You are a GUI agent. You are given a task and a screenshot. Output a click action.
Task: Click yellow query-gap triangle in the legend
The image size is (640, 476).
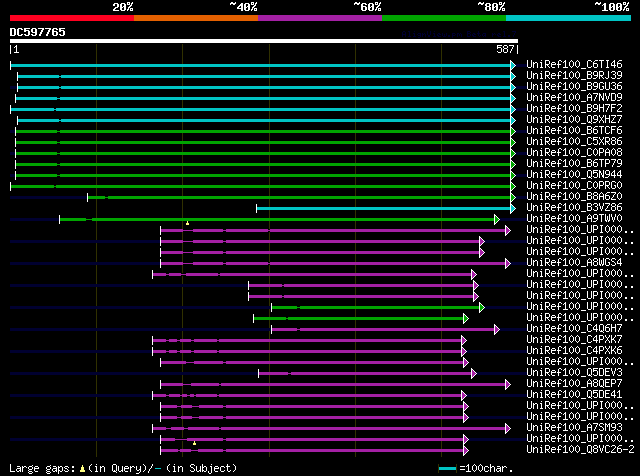click(x=82, y=469)
